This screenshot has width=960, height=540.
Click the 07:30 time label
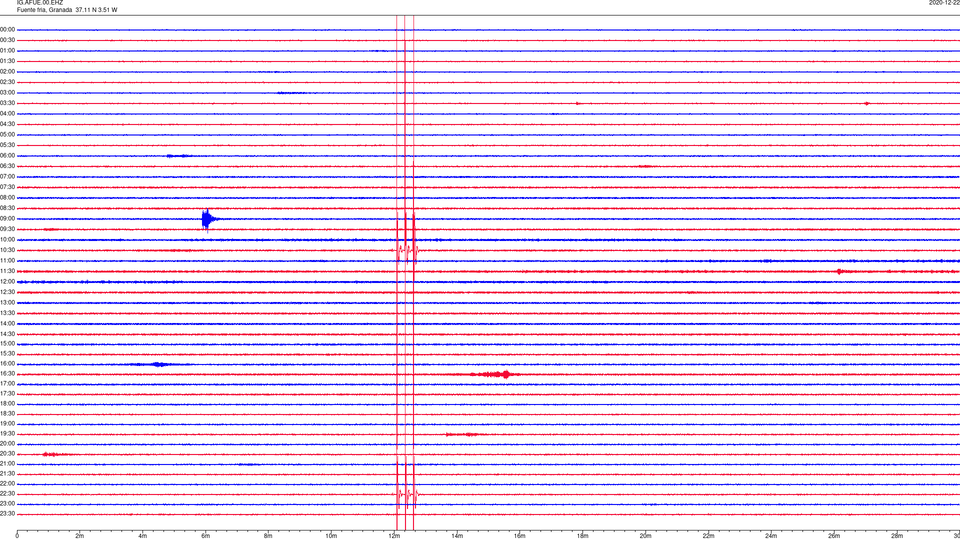pos(7,187)
